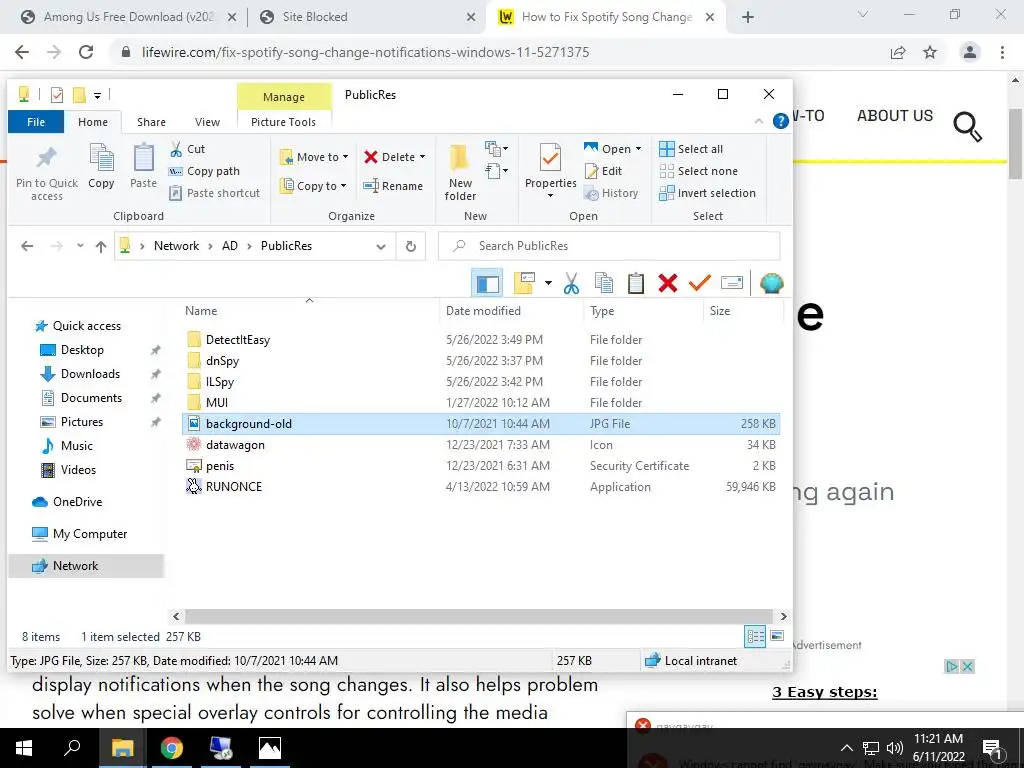Select the DetectItEasy folder
This screenshot has width=1024, height=768.
(238, 340)
